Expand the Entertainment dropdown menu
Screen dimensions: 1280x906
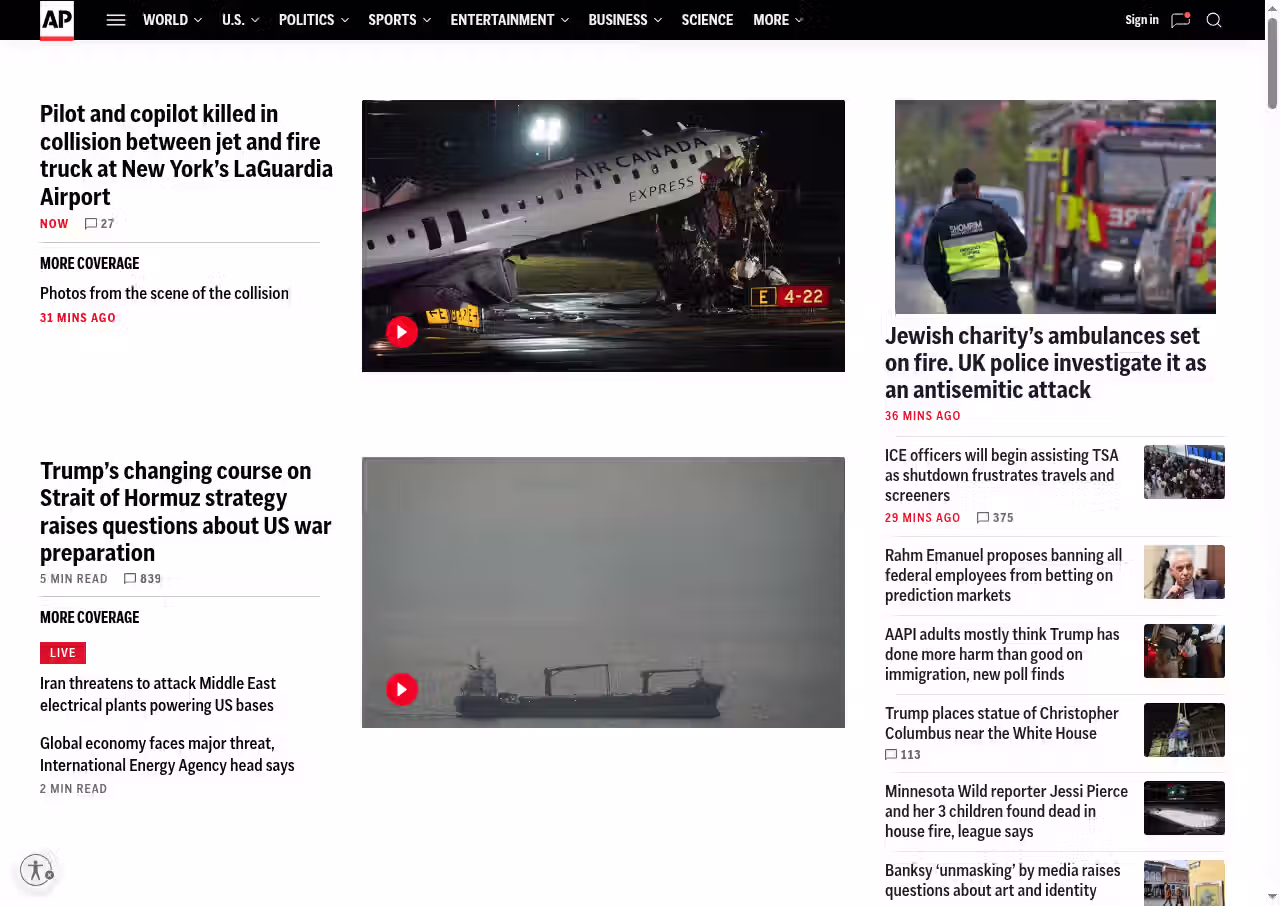coord(509,20)
